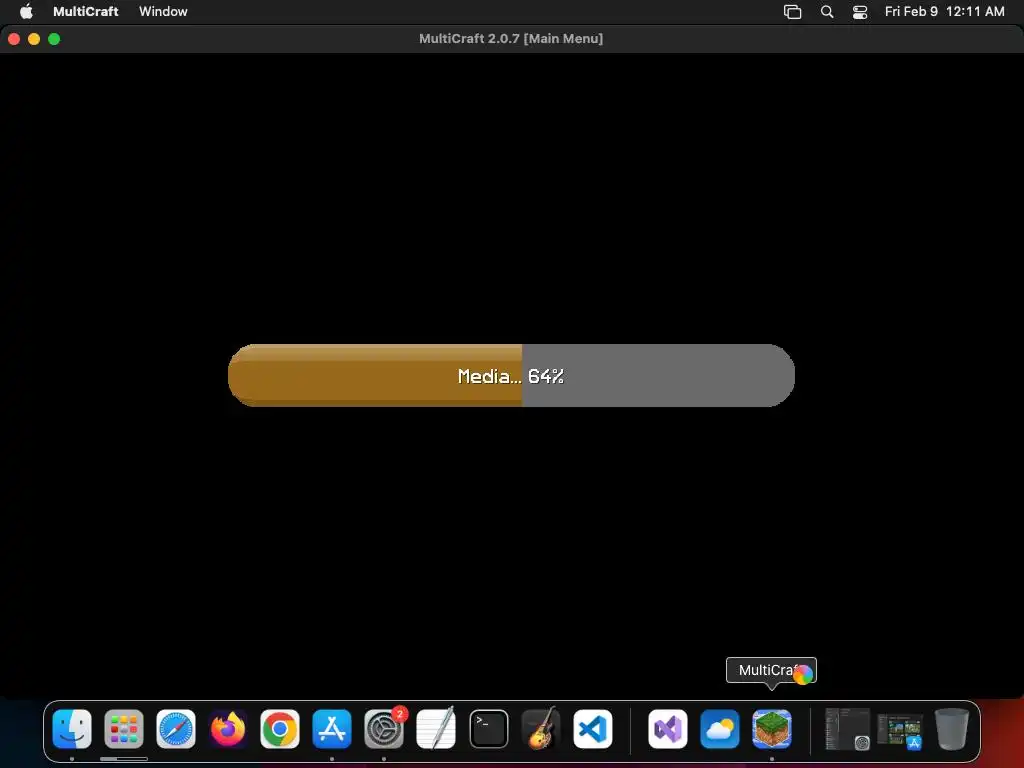Click the 64% loading text
The height and width of the screenshot is (768, 1024).
[546, 376]
